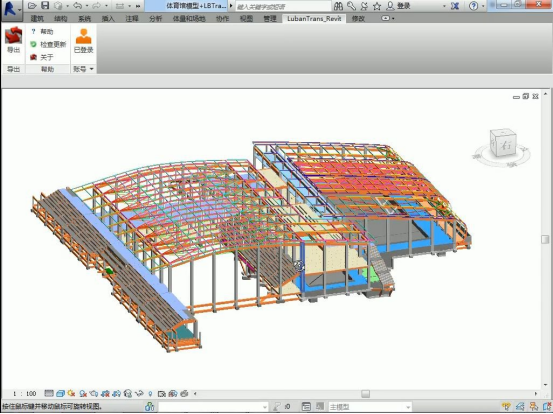553x414 pixels.
Task: Expand quick access toolbar overflow chevron
Action: click(x=138, y=6)
